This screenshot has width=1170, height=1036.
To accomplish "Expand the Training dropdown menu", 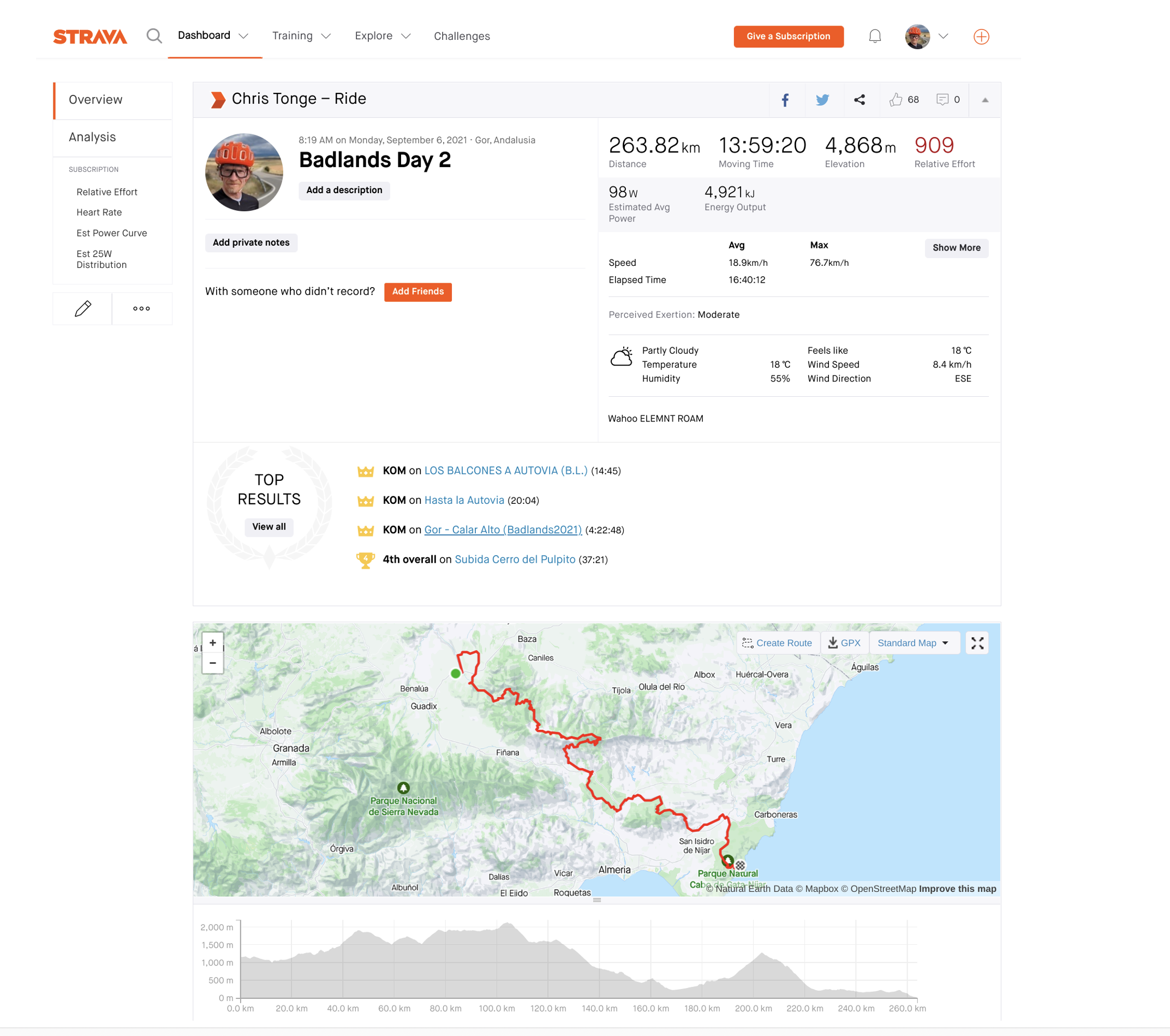I will [x=300, y=36].
